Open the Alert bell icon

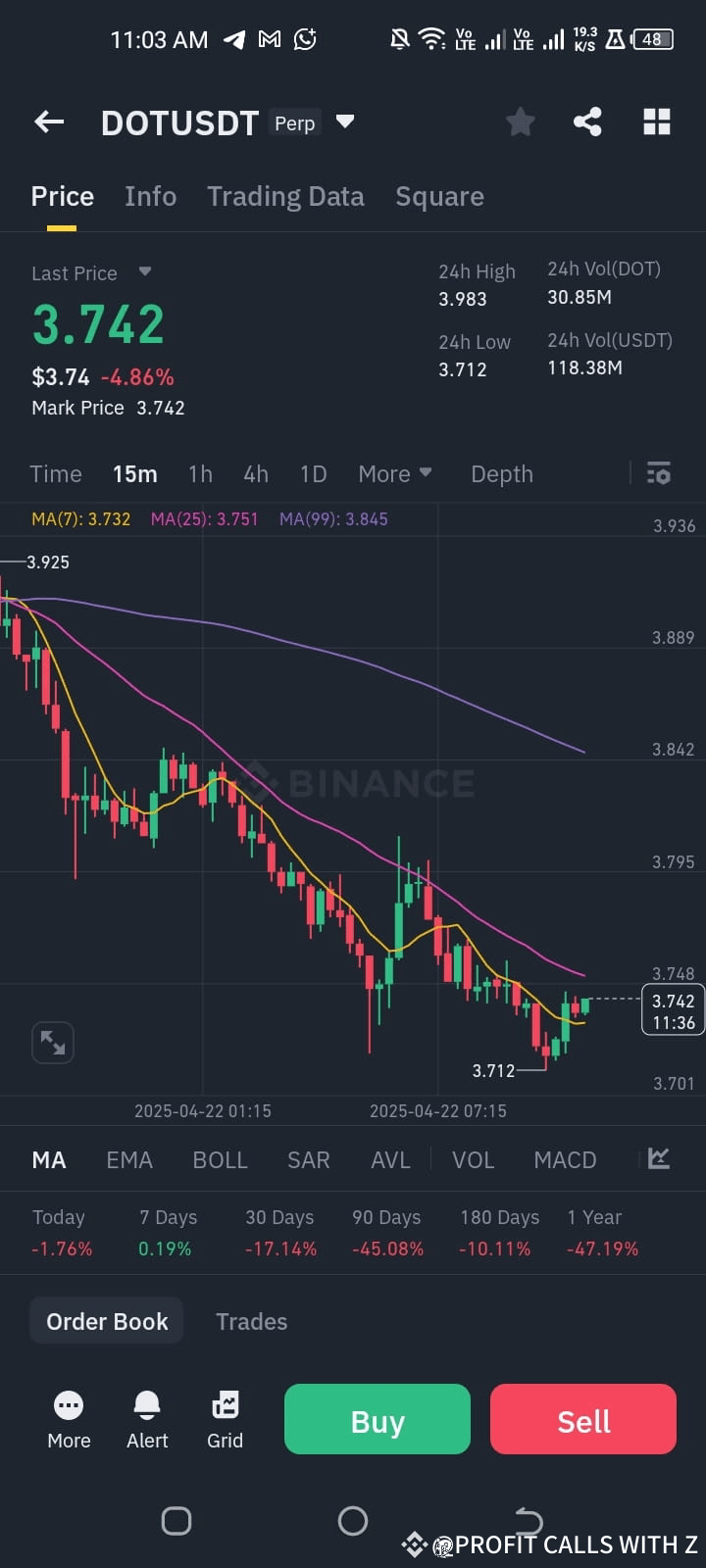(147, 1406)
